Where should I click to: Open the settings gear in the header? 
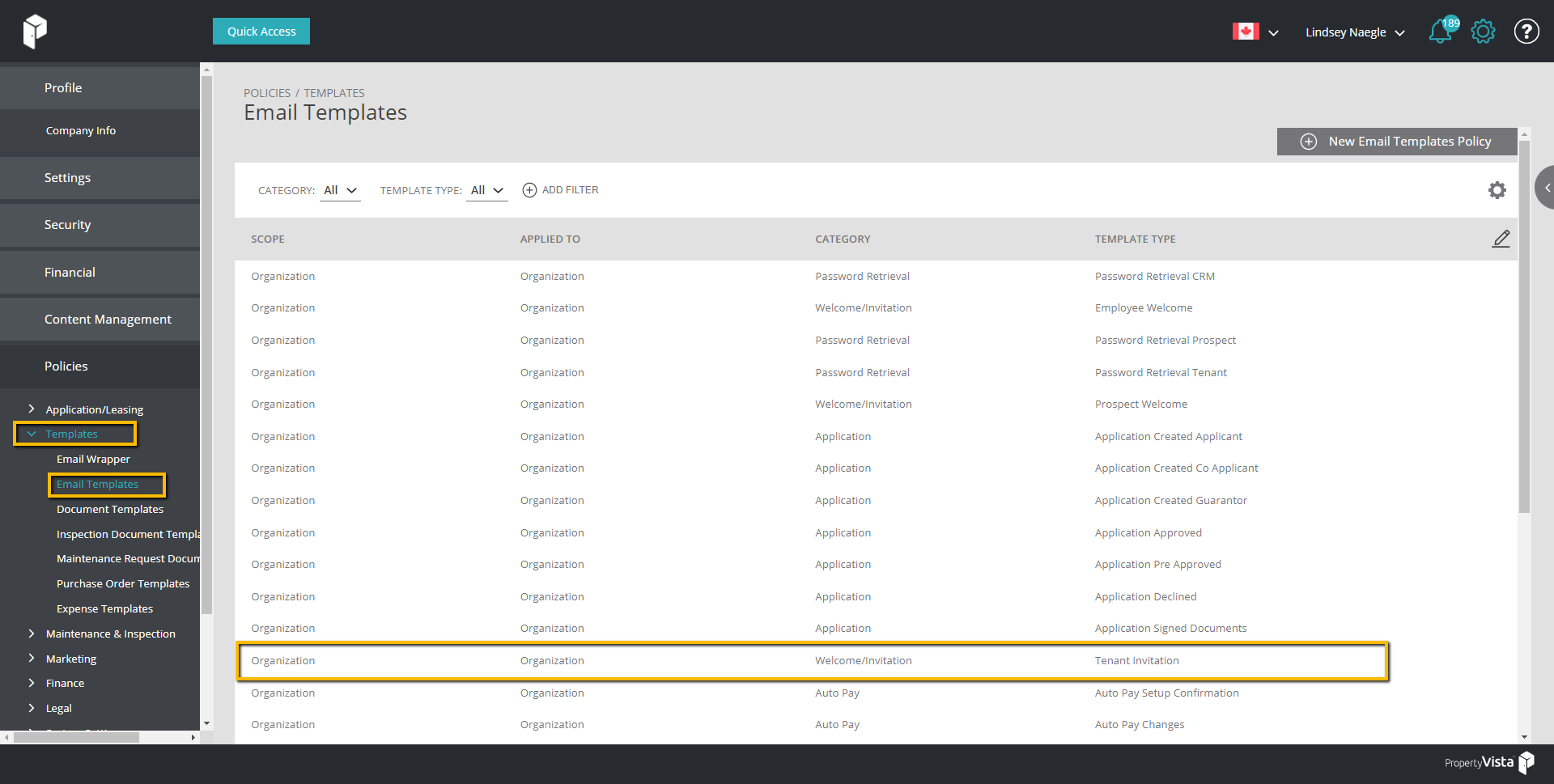pos(1483,32)
